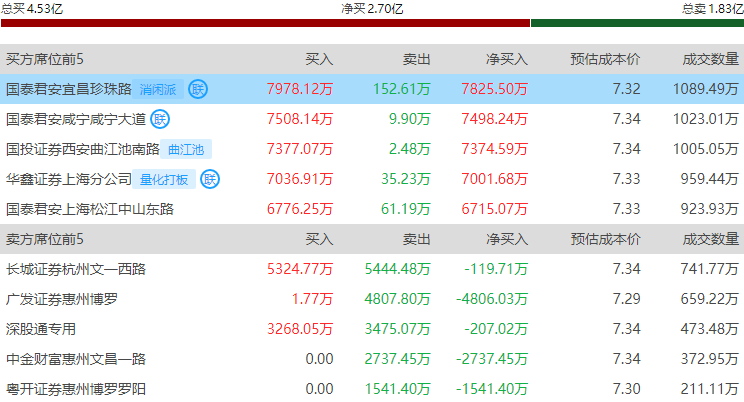Select sell amount 2737.45万
744x402 pixels.
(x=398, y=359)
